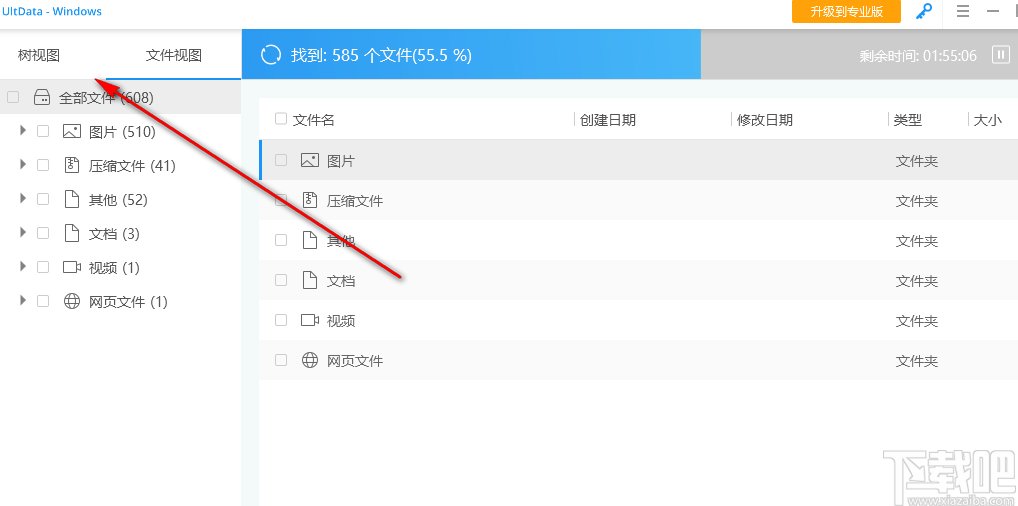Select the 视频 folder name in list
The width and height of the screenshot is (1018, 506).
pyautogui.click(x=341, y=321)
